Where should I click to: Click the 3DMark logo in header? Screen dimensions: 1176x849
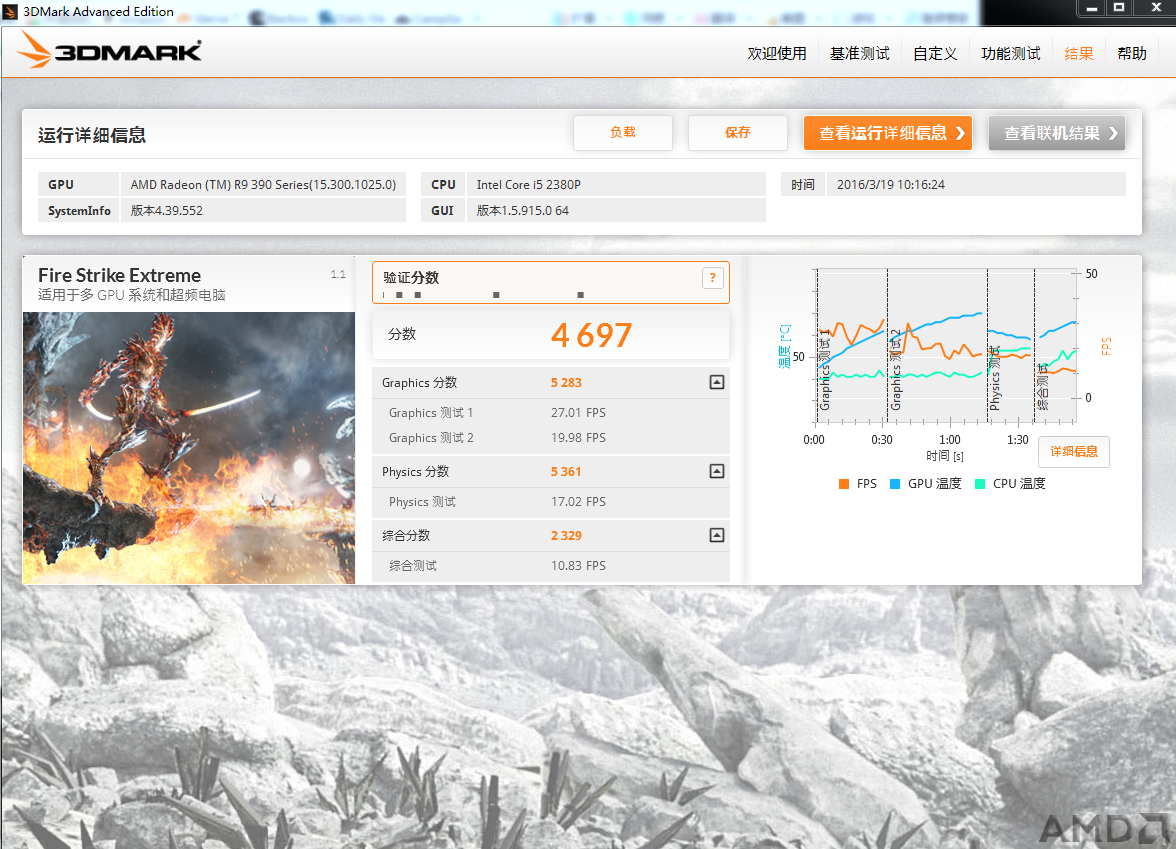coord(110,50)
